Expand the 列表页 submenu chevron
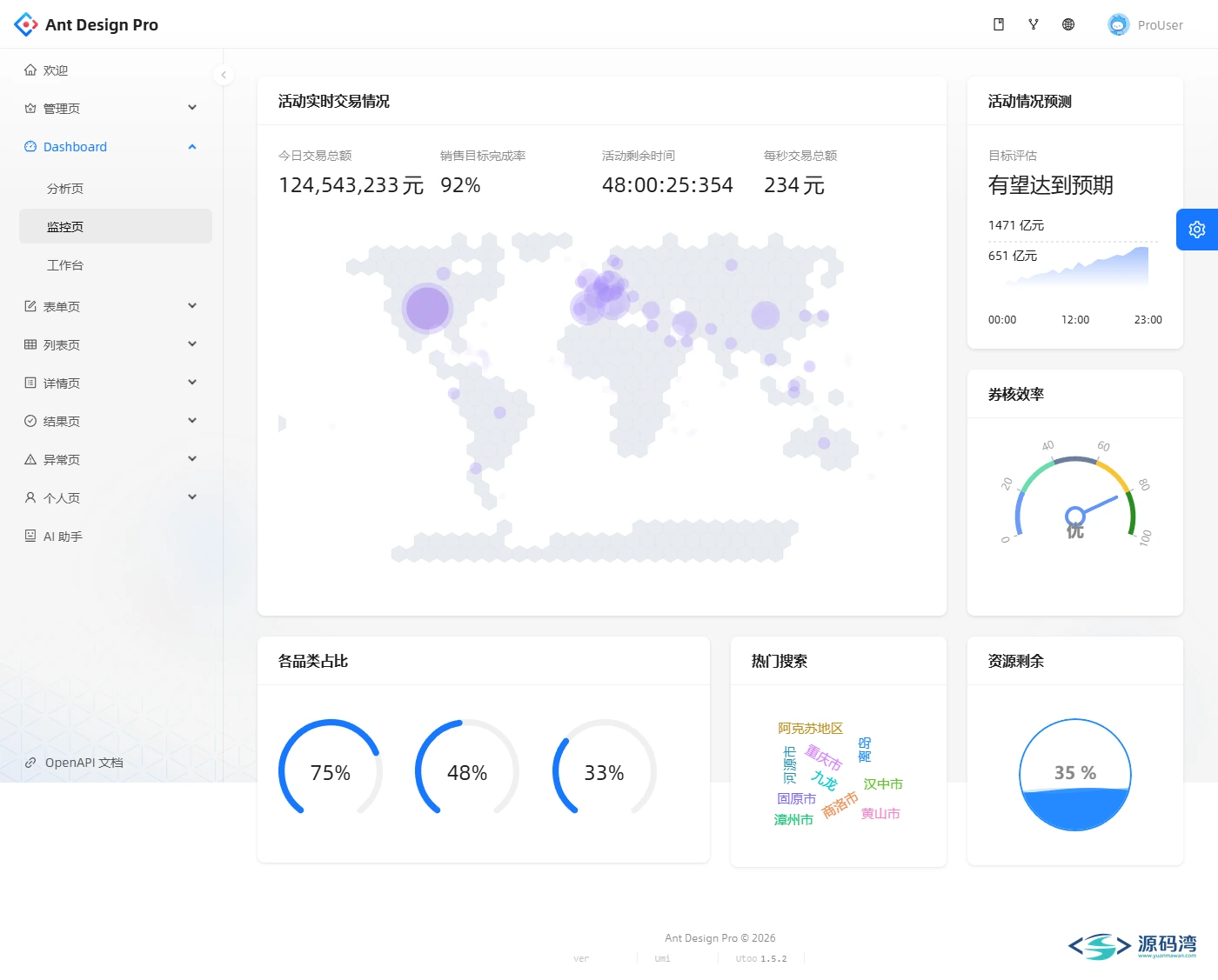1218x980 pixels. point(192,344)
